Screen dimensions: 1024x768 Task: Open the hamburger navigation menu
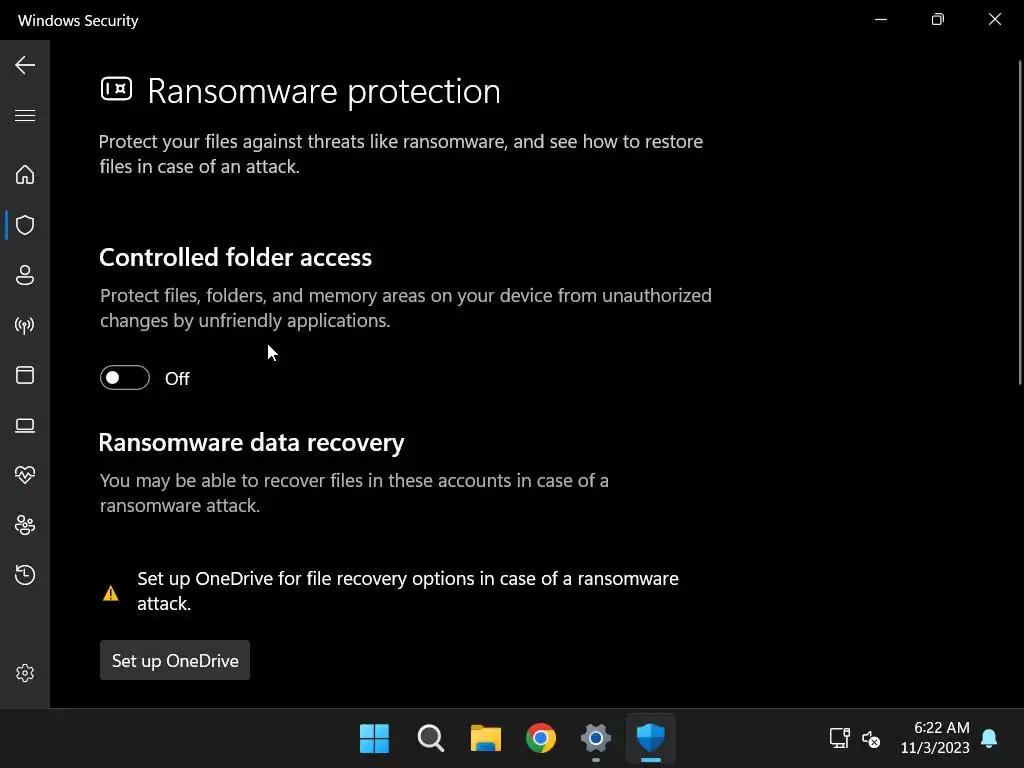(x=25, y=116)
